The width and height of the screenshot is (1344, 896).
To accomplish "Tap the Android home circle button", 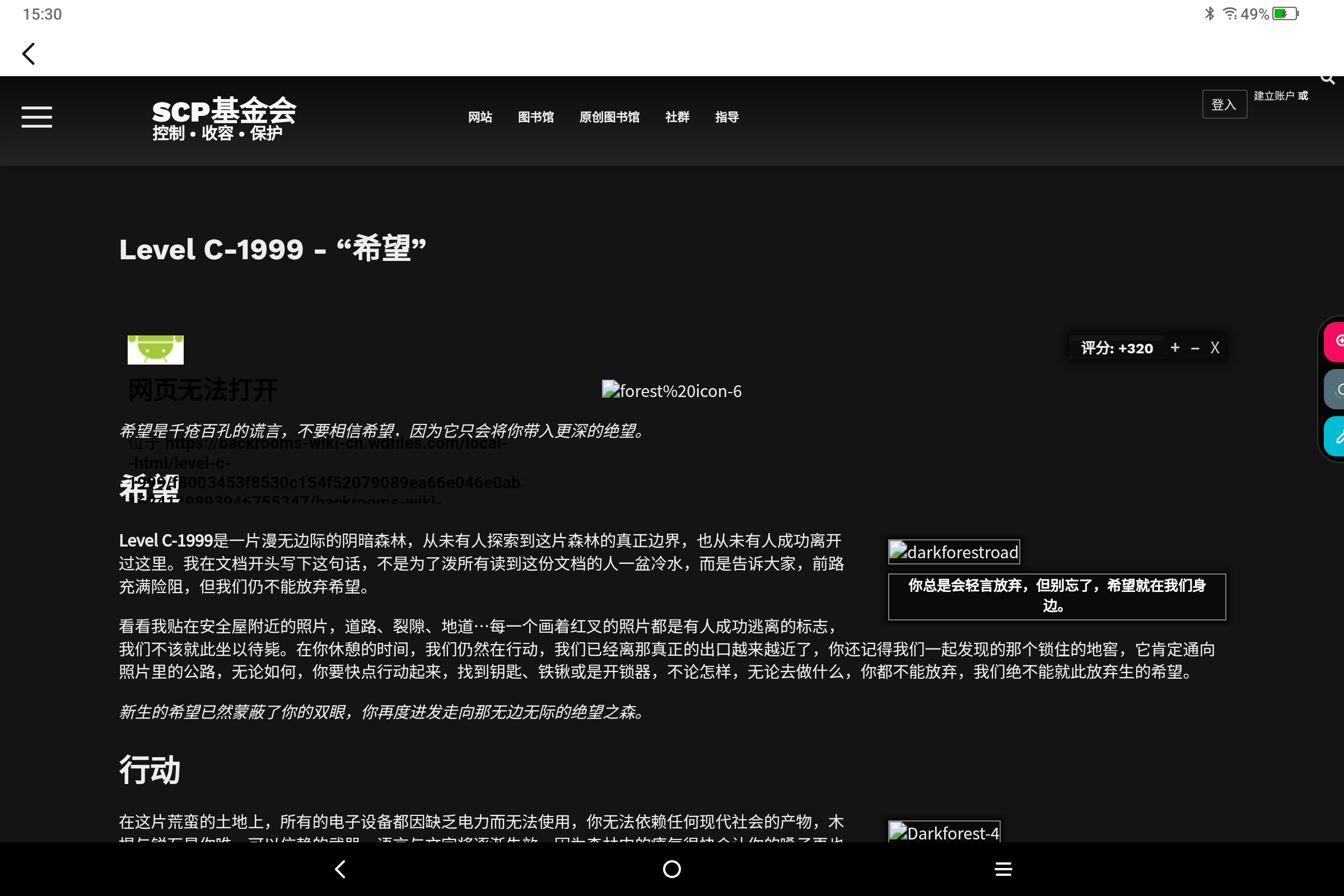I will pyautogui.click(x=672, y=869).
